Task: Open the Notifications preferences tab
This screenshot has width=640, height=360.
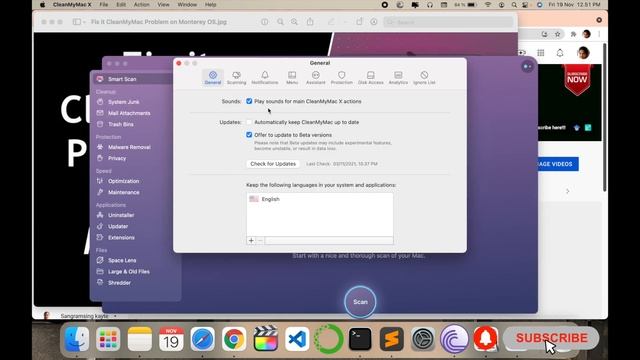Action: (x=264, y=77)
